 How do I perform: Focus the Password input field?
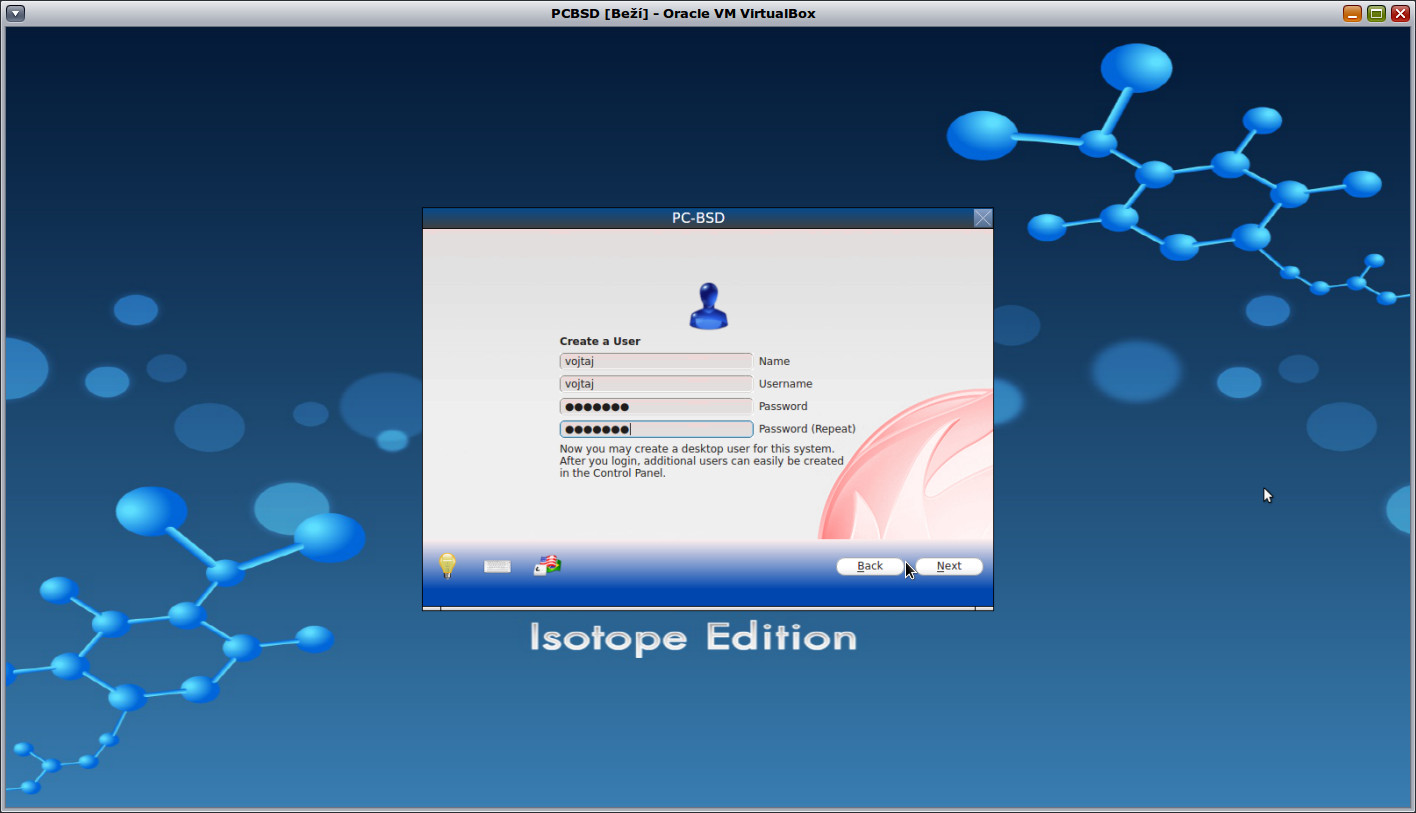pyautogui.click(x=655, y=405)
